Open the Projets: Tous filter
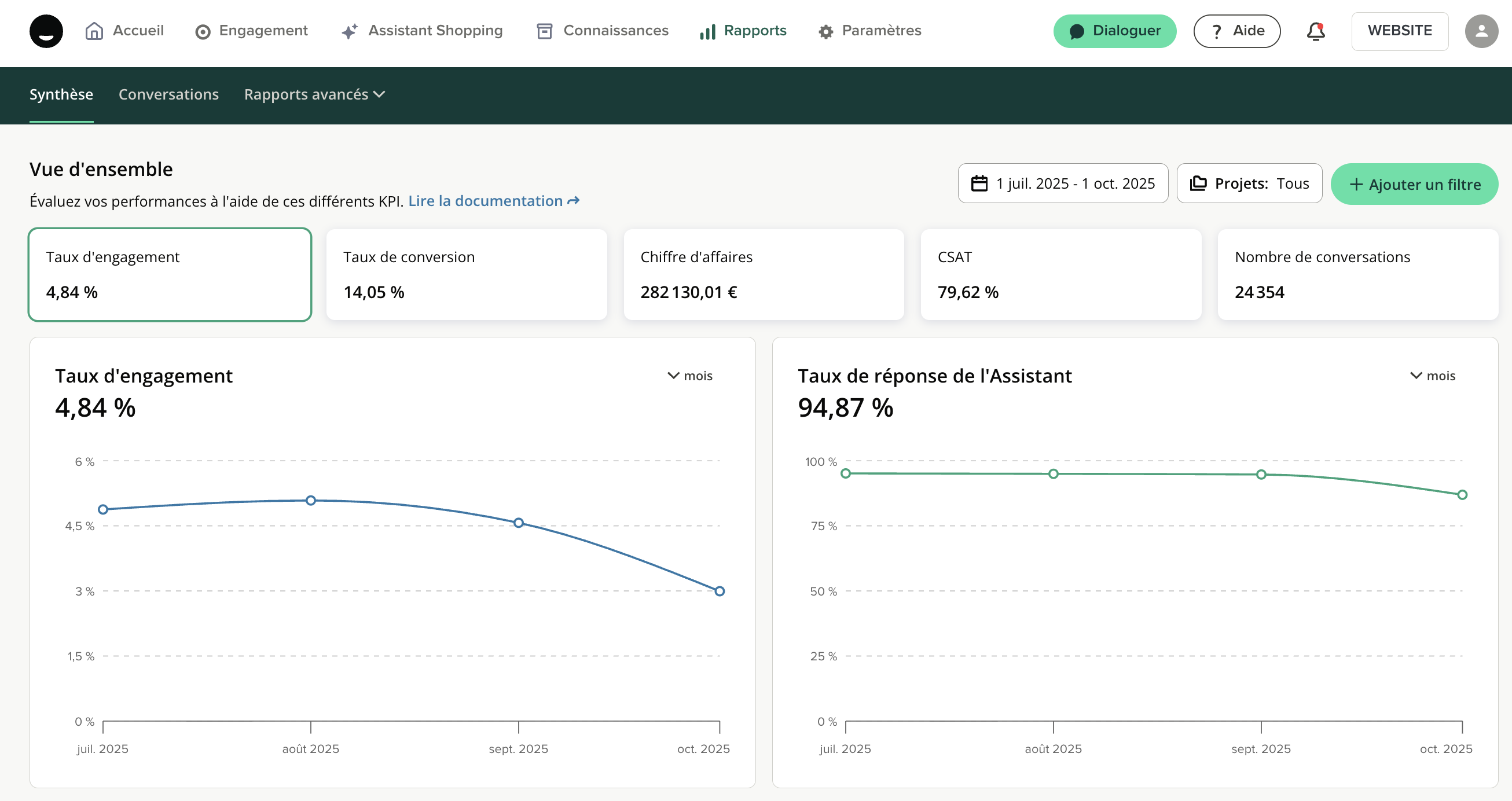 (x=1249, y=183)
